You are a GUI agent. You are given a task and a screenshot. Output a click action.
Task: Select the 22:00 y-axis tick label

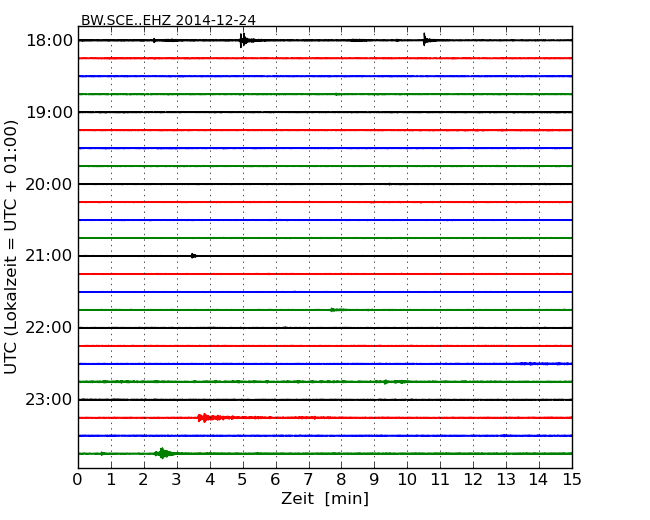(49, 328)
